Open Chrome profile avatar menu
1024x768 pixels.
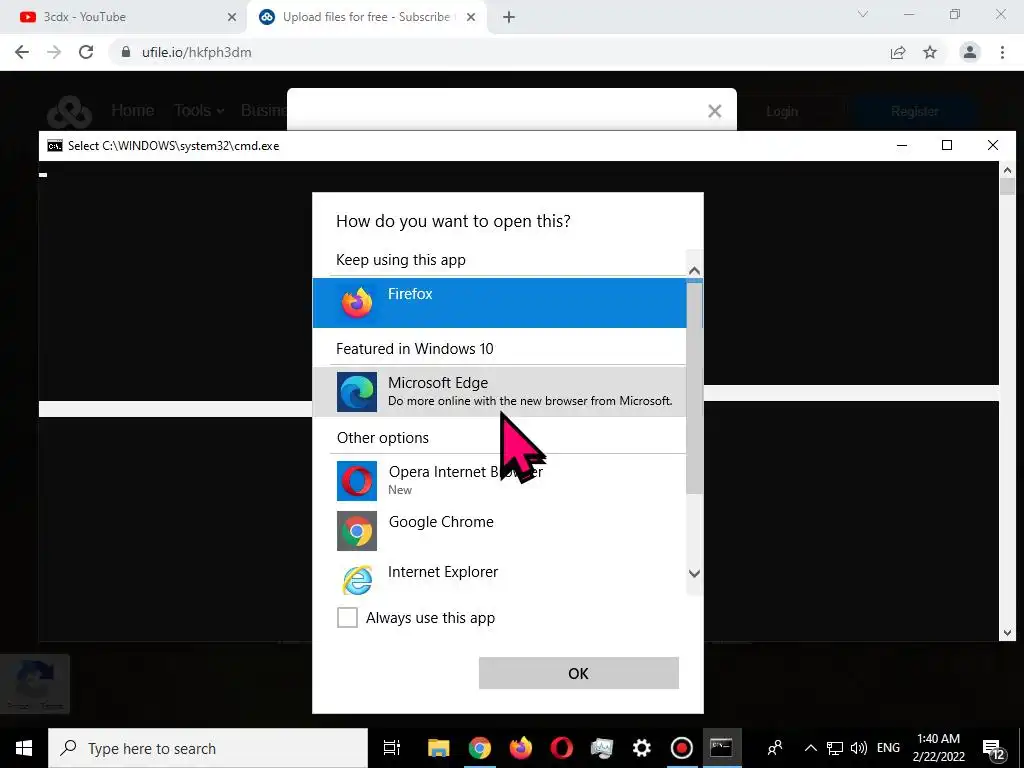pos(970,52)
